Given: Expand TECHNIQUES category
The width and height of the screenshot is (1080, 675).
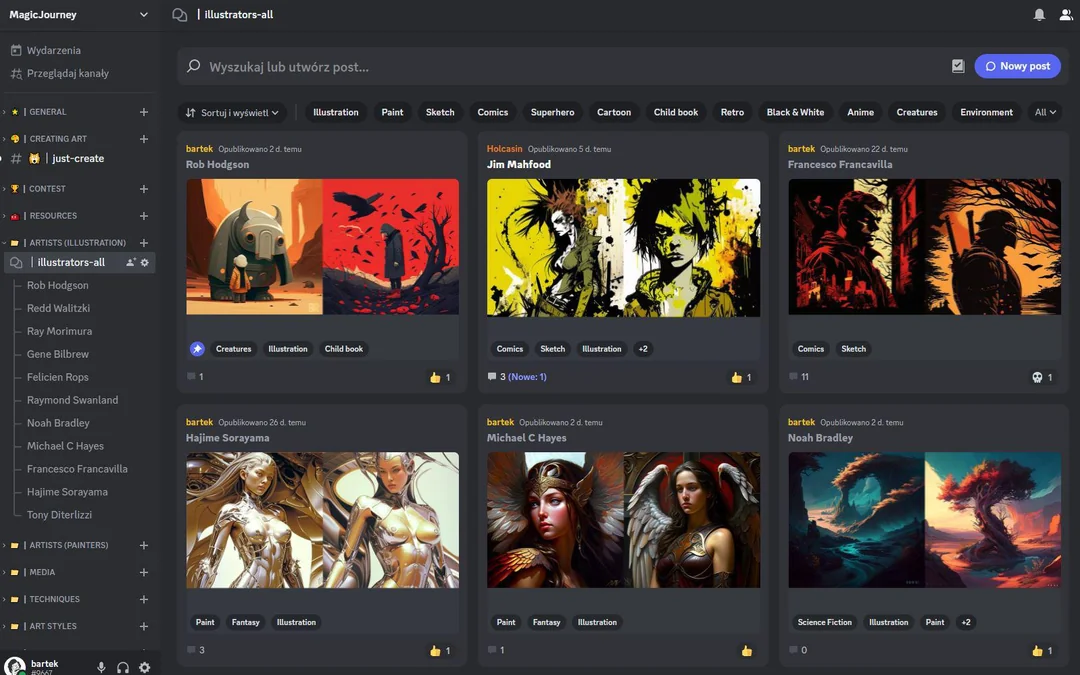Looking at the screenshot, I should tap(54, 599).
